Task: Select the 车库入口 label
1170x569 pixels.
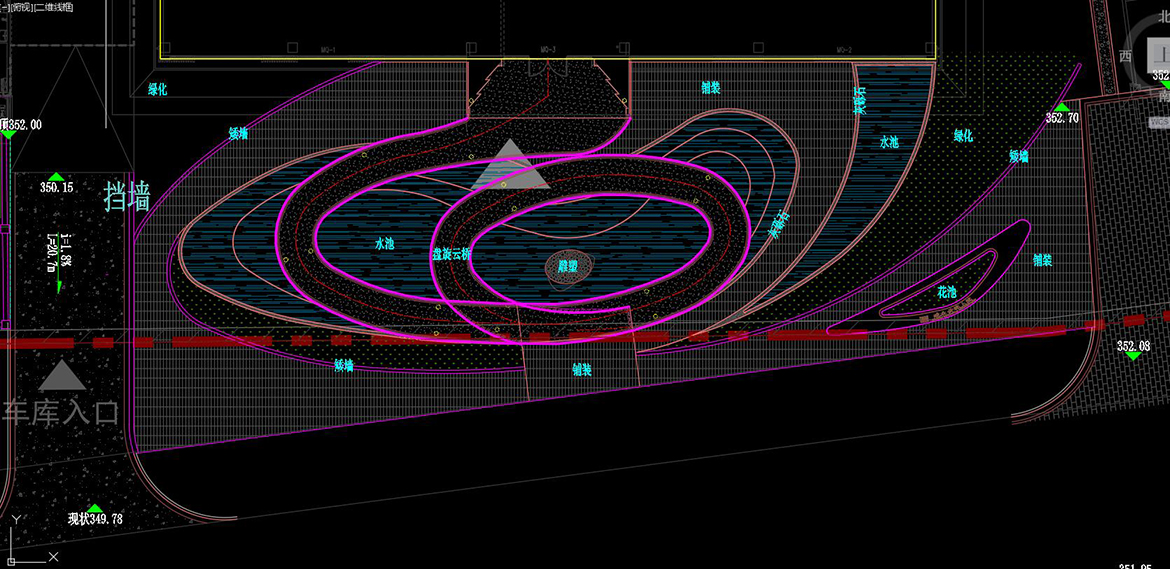Action: tap(61, 412)
